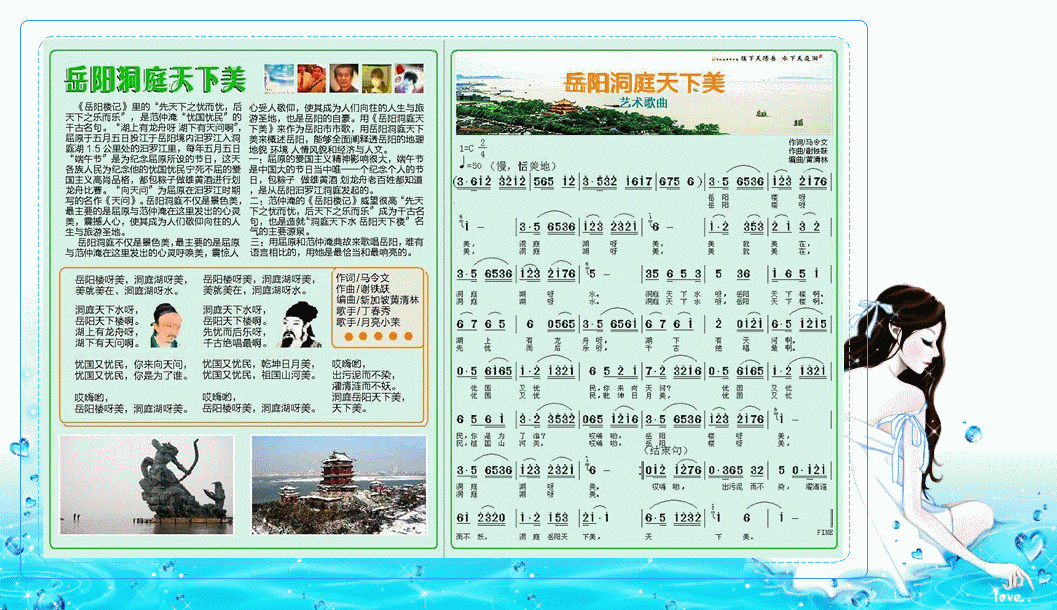The height and width of the screenshot is (610, 1057).
Task: Click the lyric line 濯清涟而不妖
Action: (x=364, y=386)
